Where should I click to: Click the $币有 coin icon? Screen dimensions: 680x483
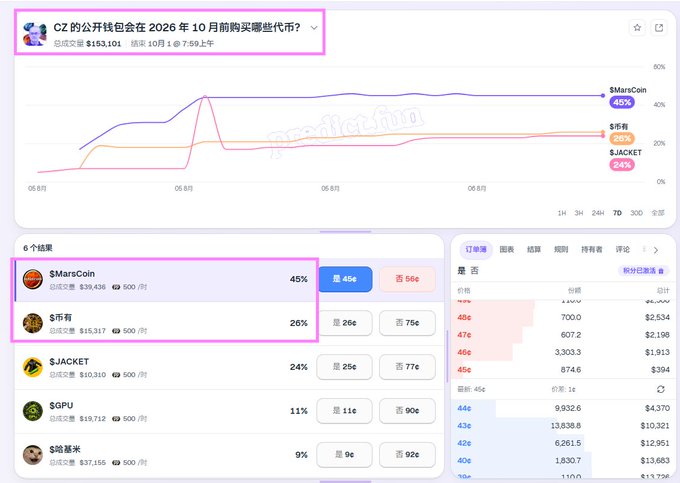(33, 323)
